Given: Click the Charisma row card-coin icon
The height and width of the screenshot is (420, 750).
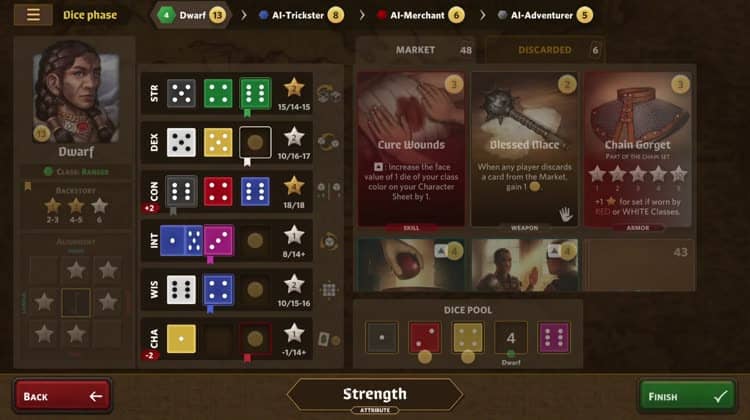Looking at the screenshot, I should (329, 339).
